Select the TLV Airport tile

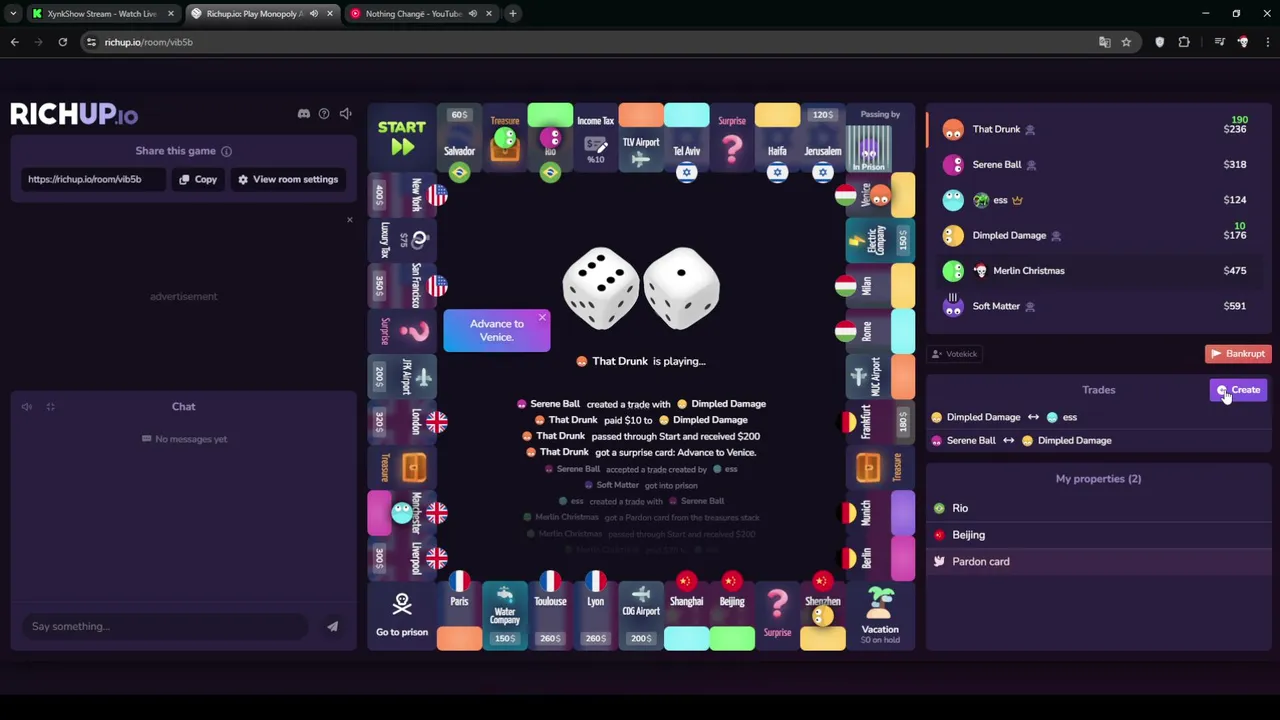(x=641, y=139)
